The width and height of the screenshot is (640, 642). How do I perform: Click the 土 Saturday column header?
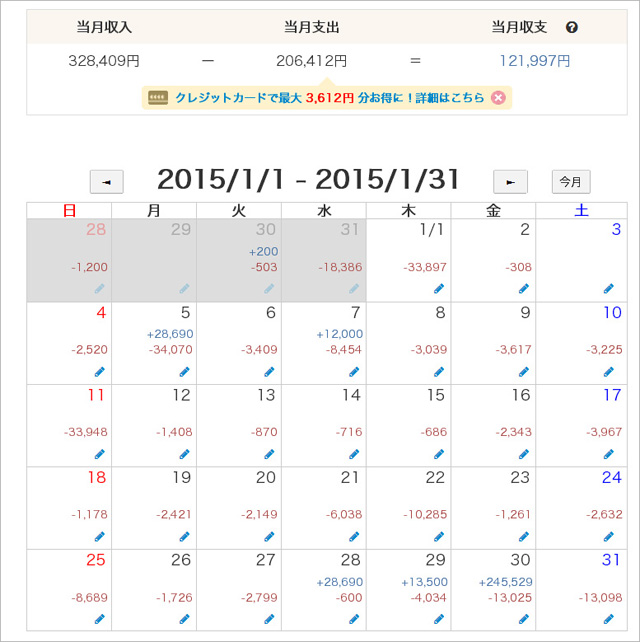[x=581, y=211]
